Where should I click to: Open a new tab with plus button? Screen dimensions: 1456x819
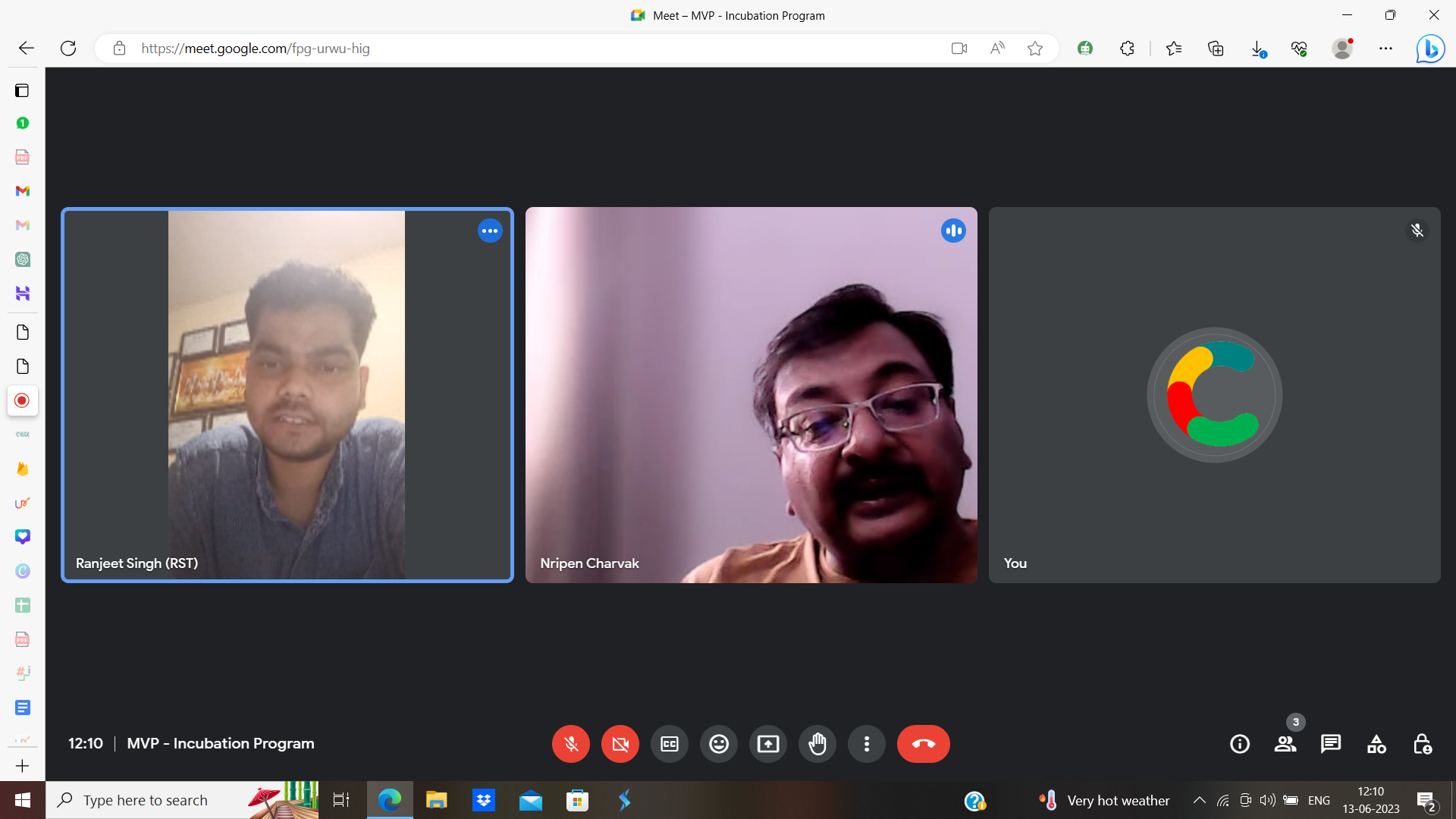[x=22, y=766]
